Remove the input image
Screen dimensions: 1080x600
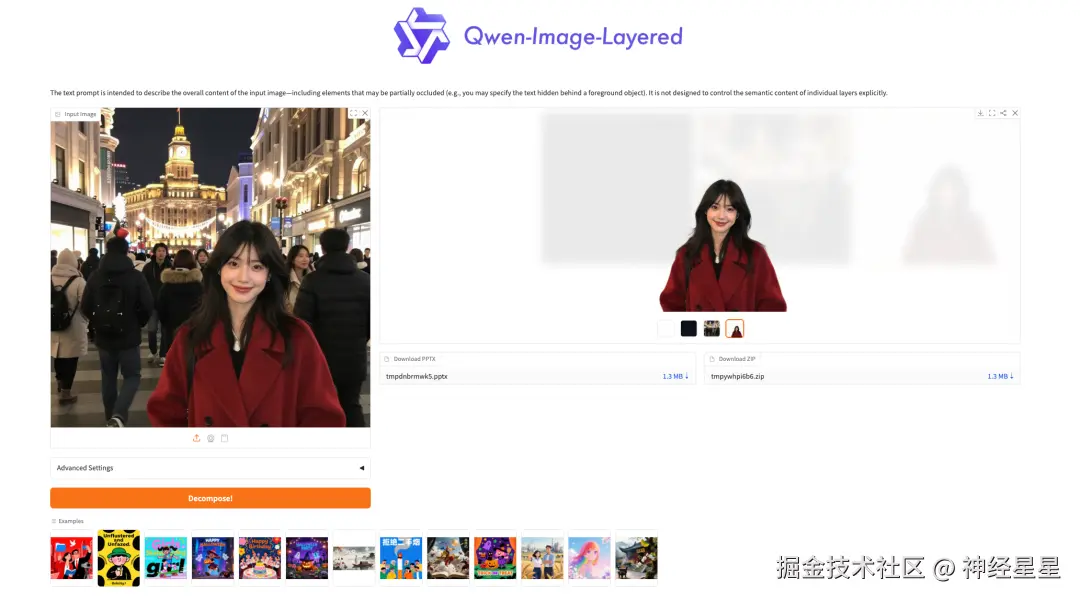[365, 113]
